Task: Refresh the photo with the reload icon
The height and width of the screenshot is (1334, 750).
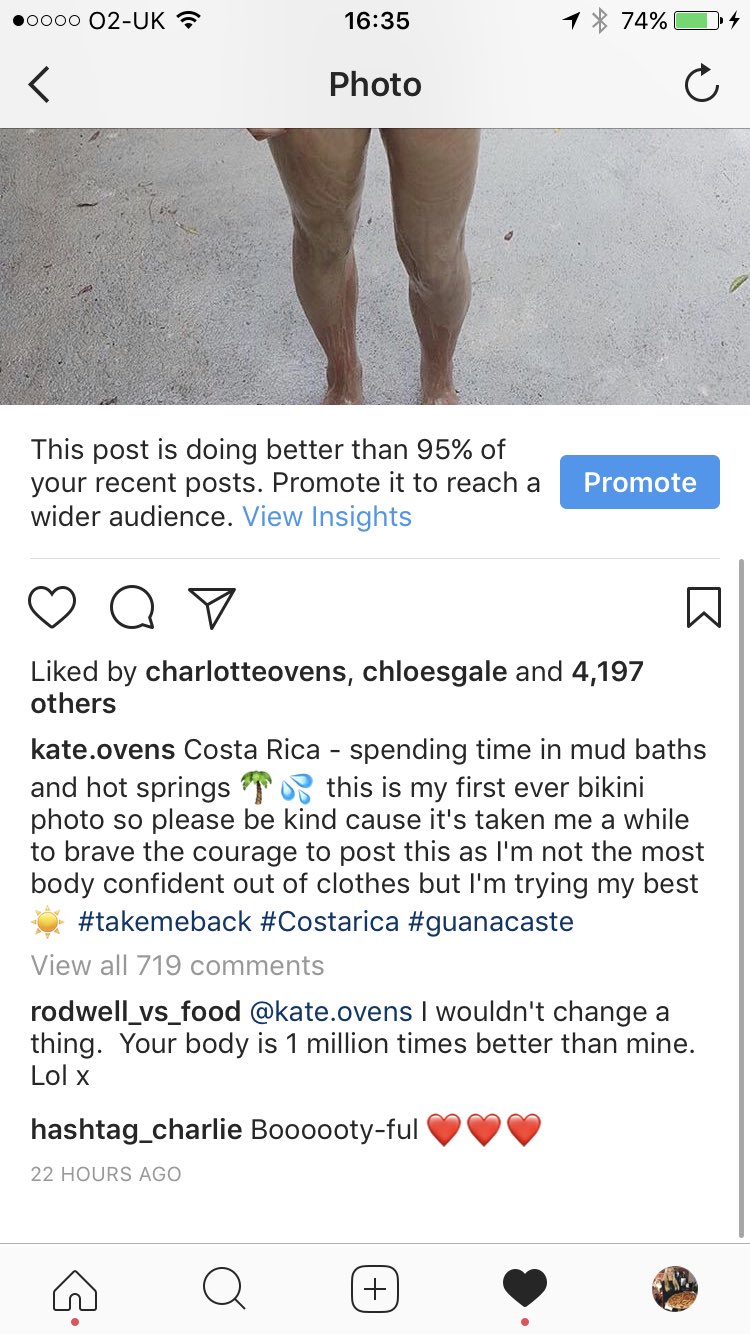Action: click(x=702, y=84)
